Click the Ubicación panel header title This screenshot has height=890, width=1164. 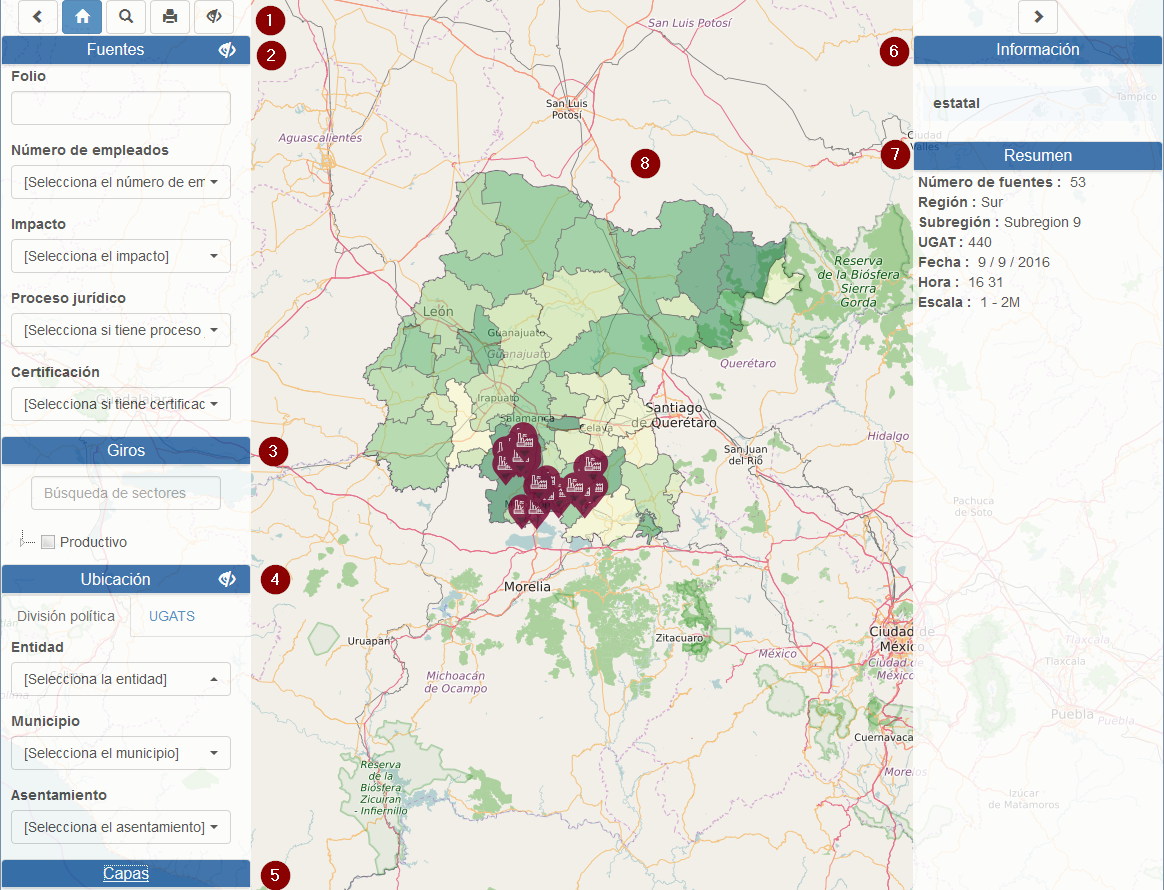[115, 579]
